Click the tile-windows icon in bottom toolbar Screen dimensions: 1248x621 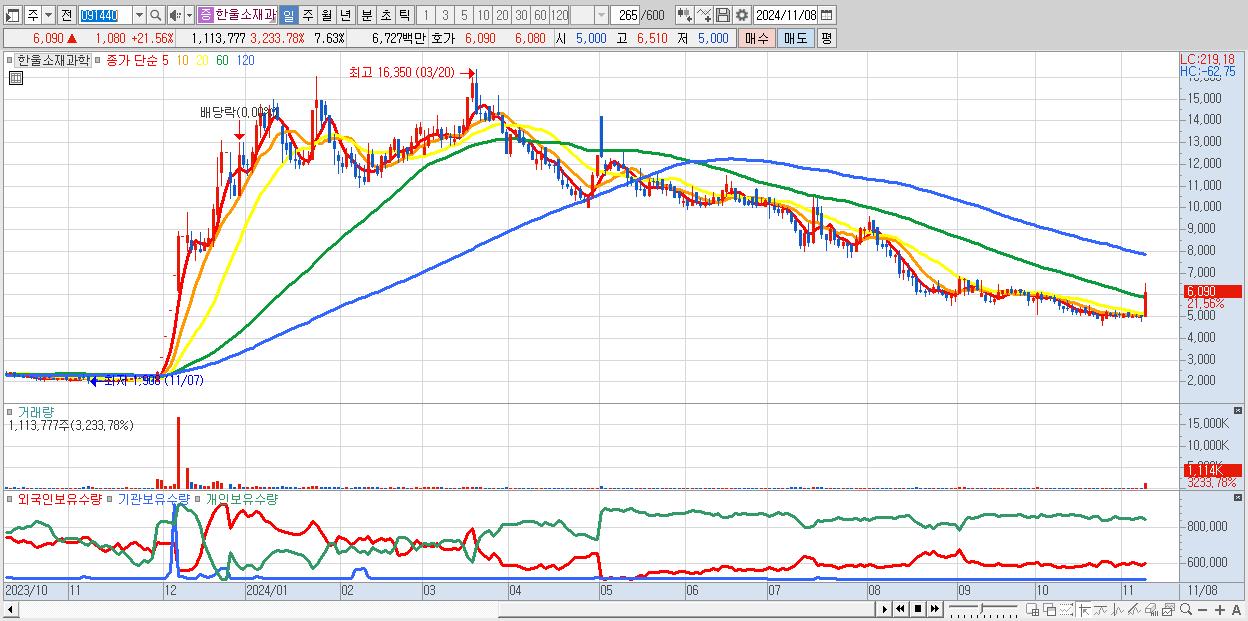[1033, 609]
